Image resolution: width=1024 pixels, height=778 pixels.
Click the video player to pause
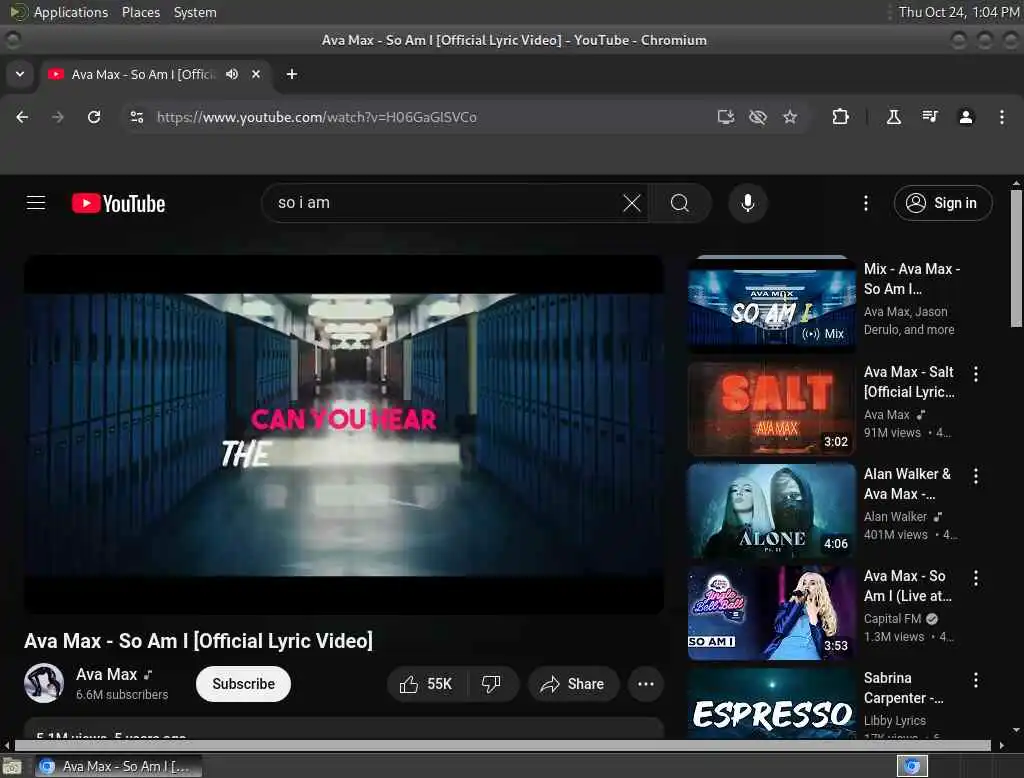tap(344, 434)
